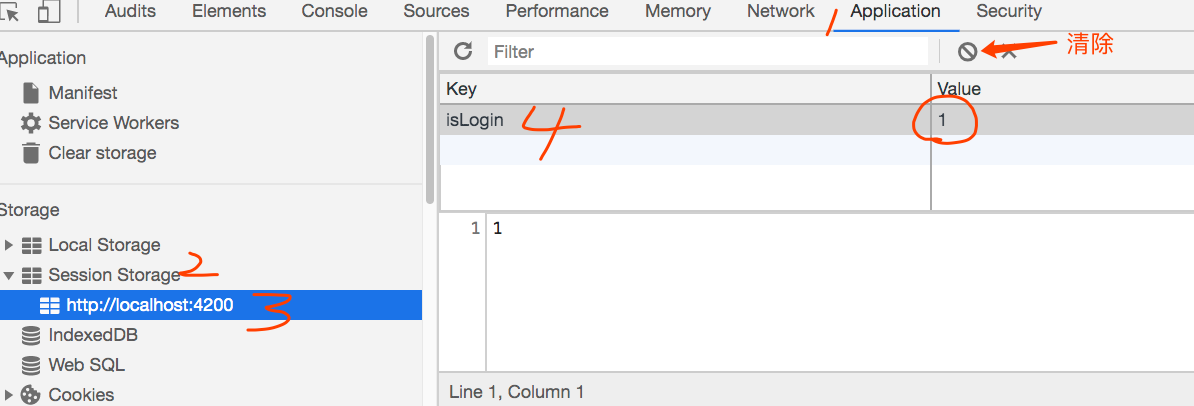Open the Console tab

point(334,11)
